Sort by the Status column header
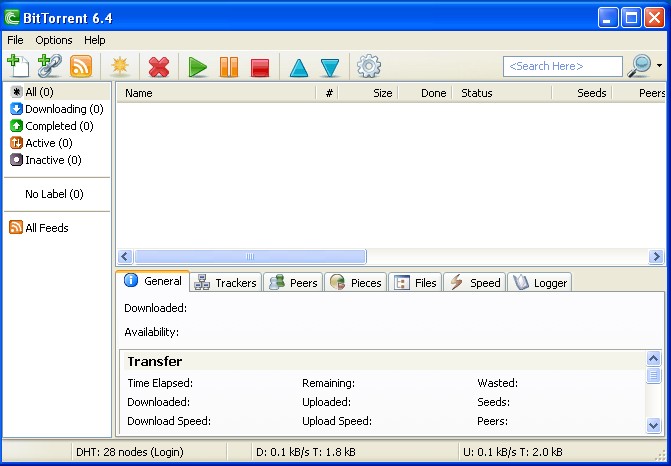Image resolution: width=671 pixels, height=466 pixels. tap(502, 93)
